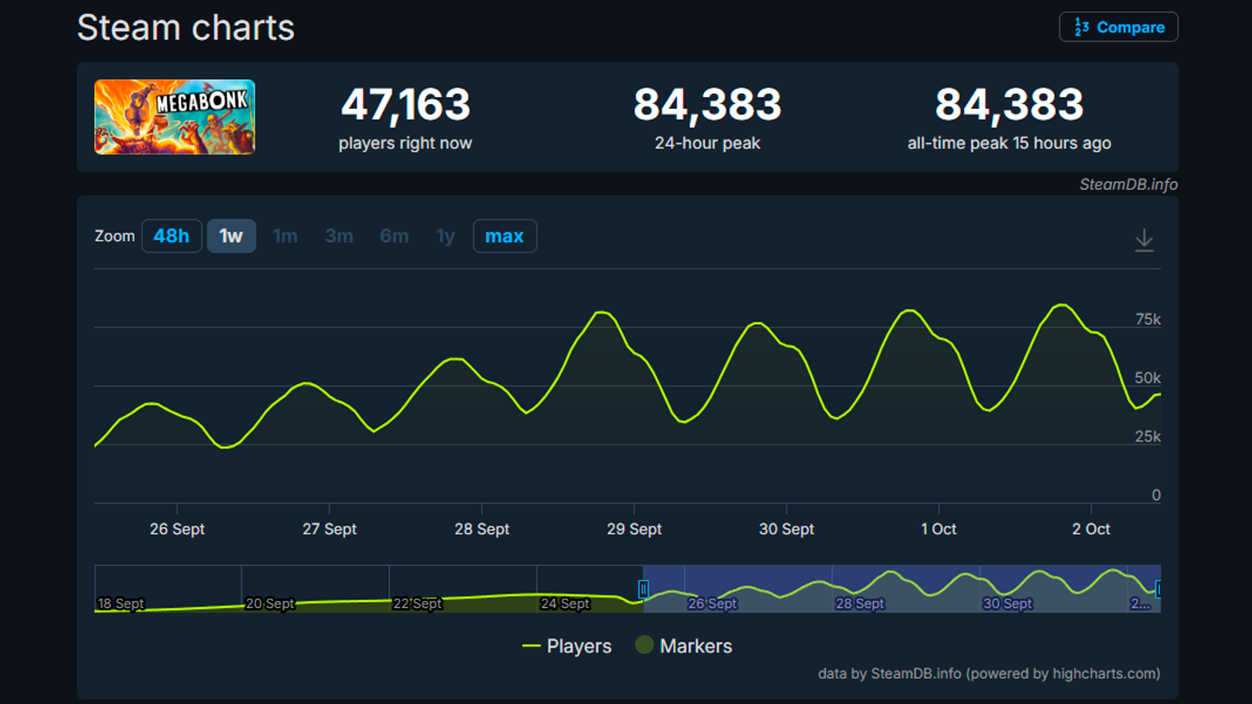Click the highlighted navigator selection range

[x=900, y=588]
